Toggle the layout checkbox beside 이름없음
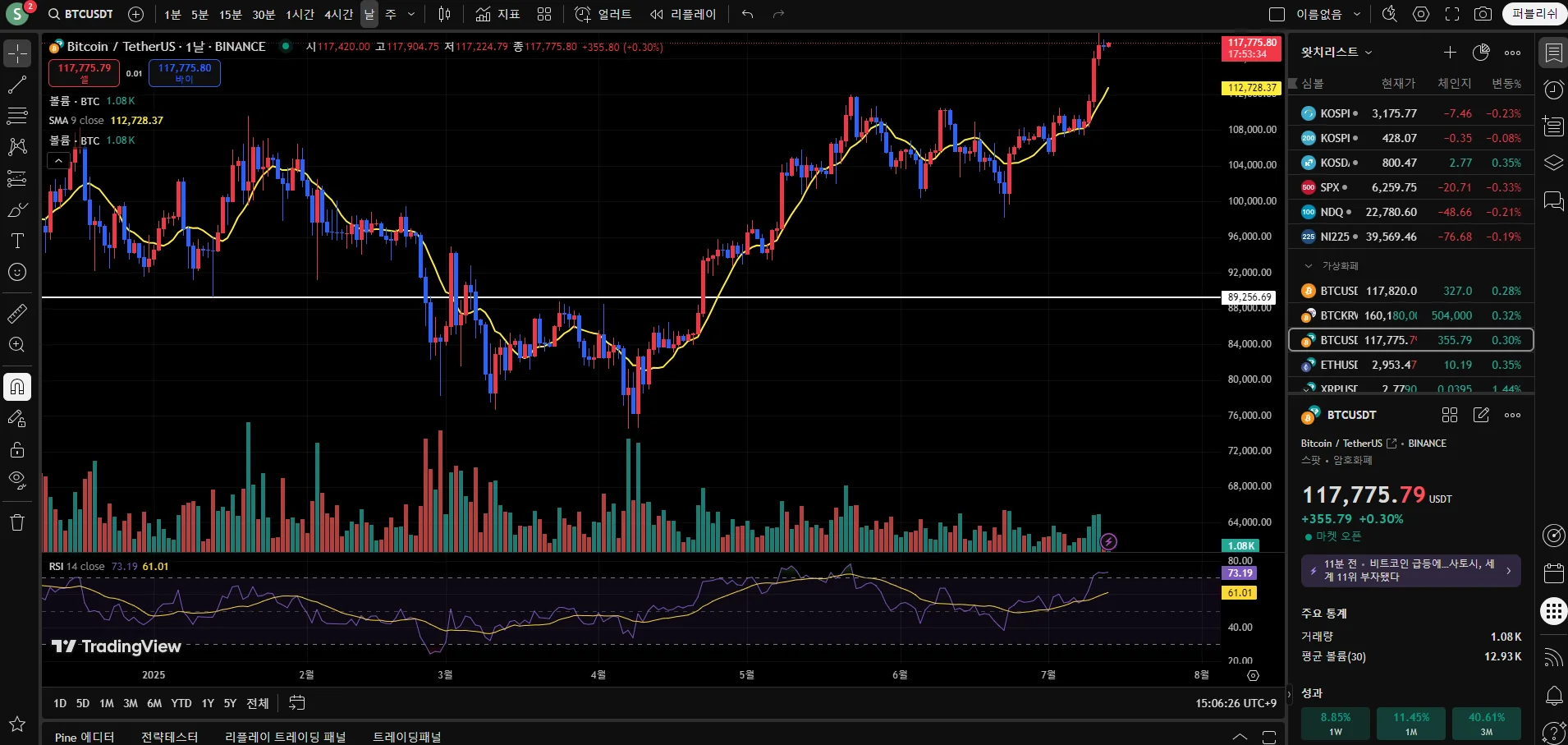The width and height of the screenshot is (1568, 745). [x=1277, y=14]
